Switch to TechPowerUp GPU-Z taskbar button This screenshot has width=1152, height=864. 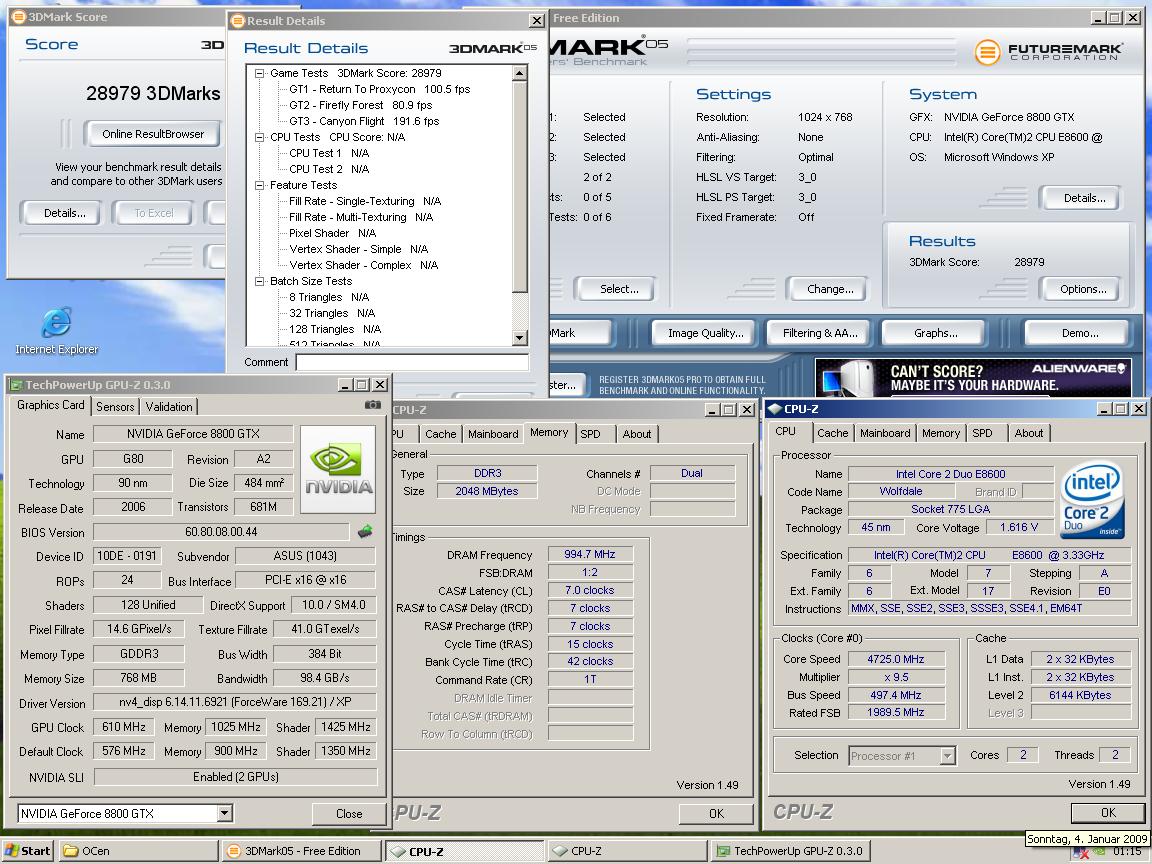[x=792, y=851]
